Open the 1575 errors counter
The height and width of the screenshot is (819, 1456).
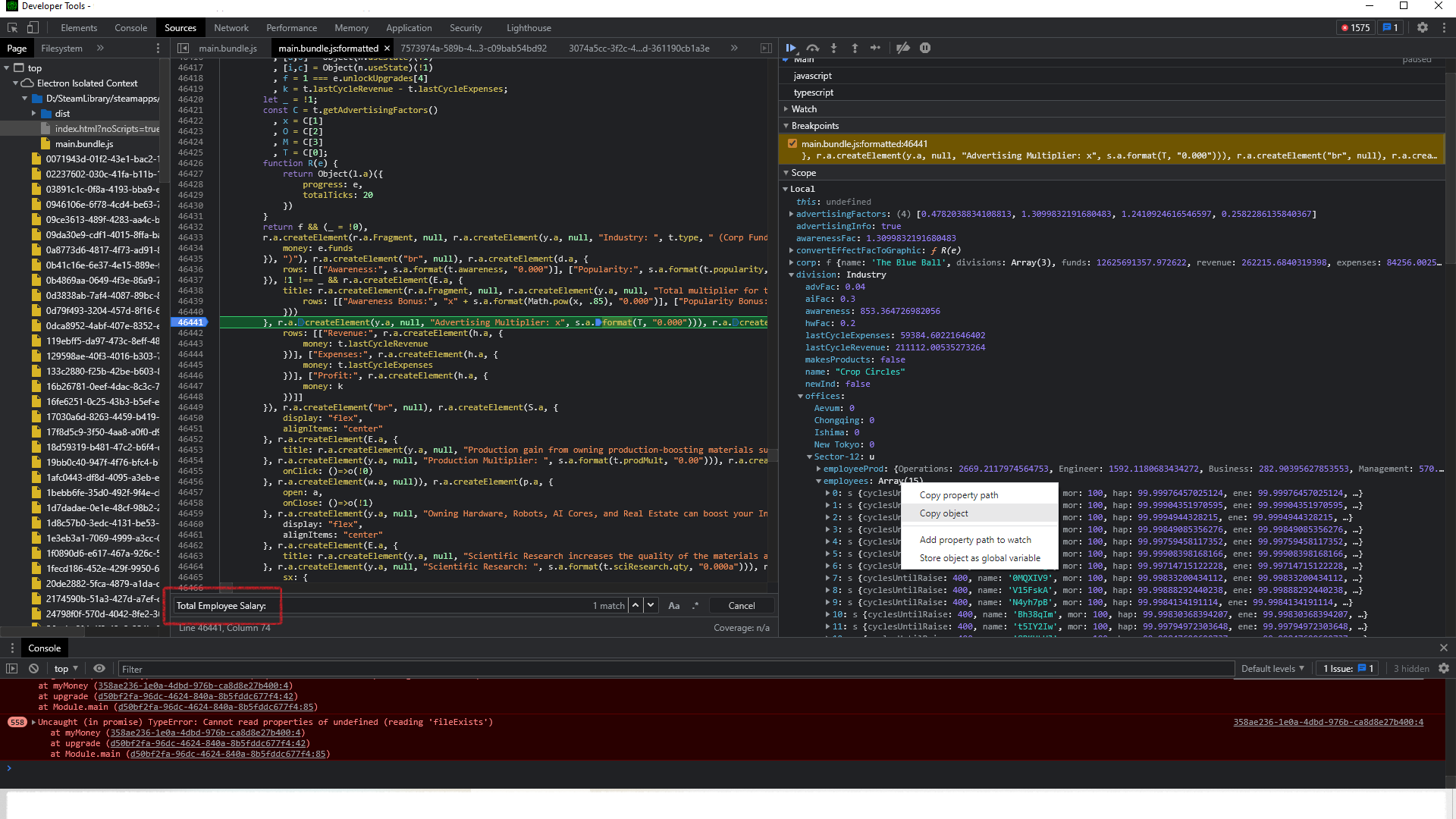[x=1356, y=27]
